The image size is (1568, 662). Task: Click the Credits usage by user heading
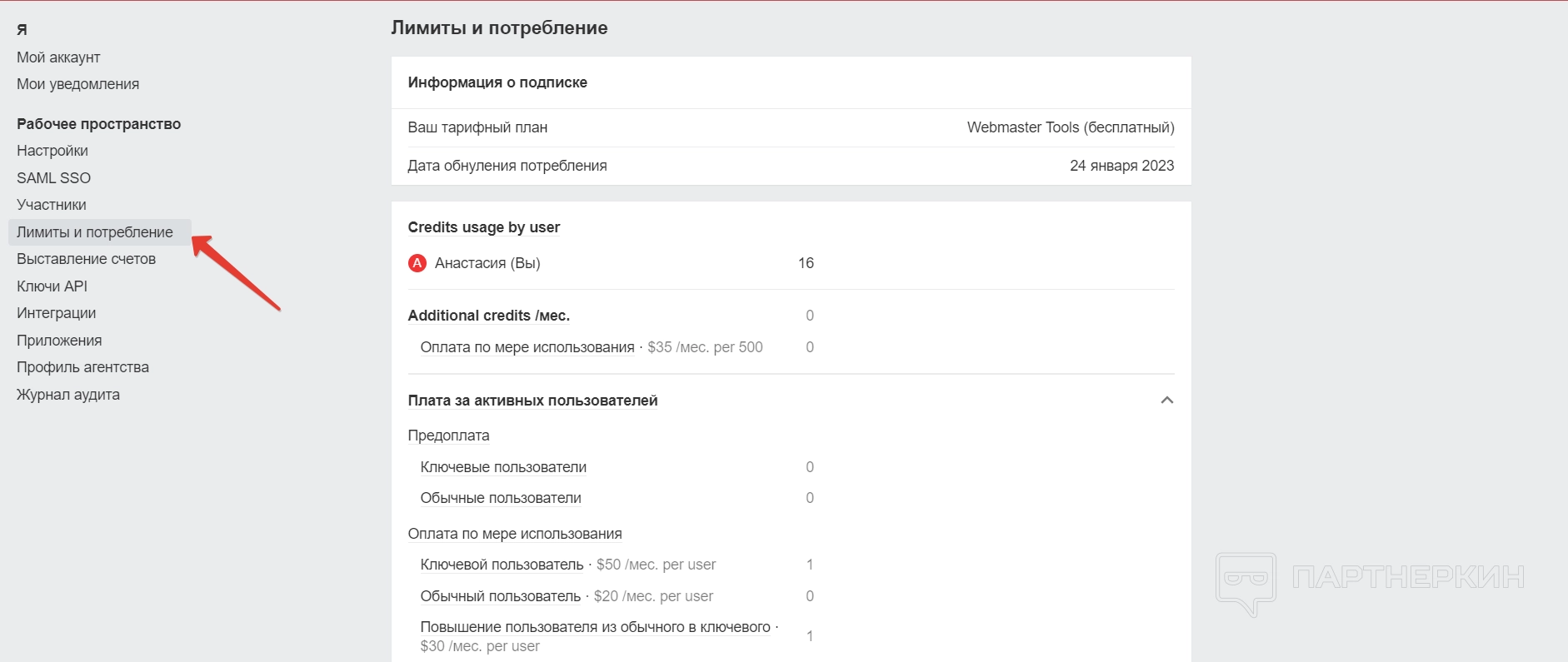[x=483, y=227]
